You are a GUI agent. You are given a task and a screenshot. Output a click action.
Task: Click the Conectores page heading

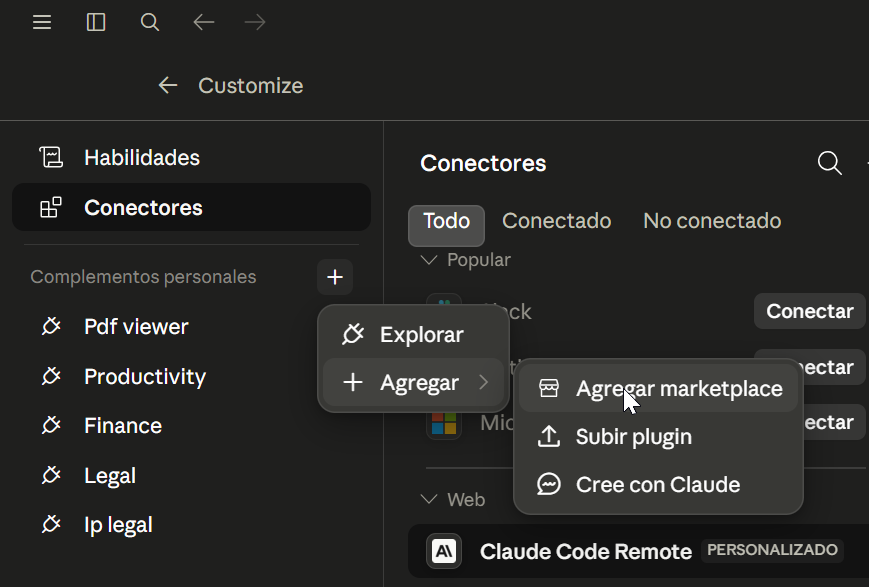[483, 164]
